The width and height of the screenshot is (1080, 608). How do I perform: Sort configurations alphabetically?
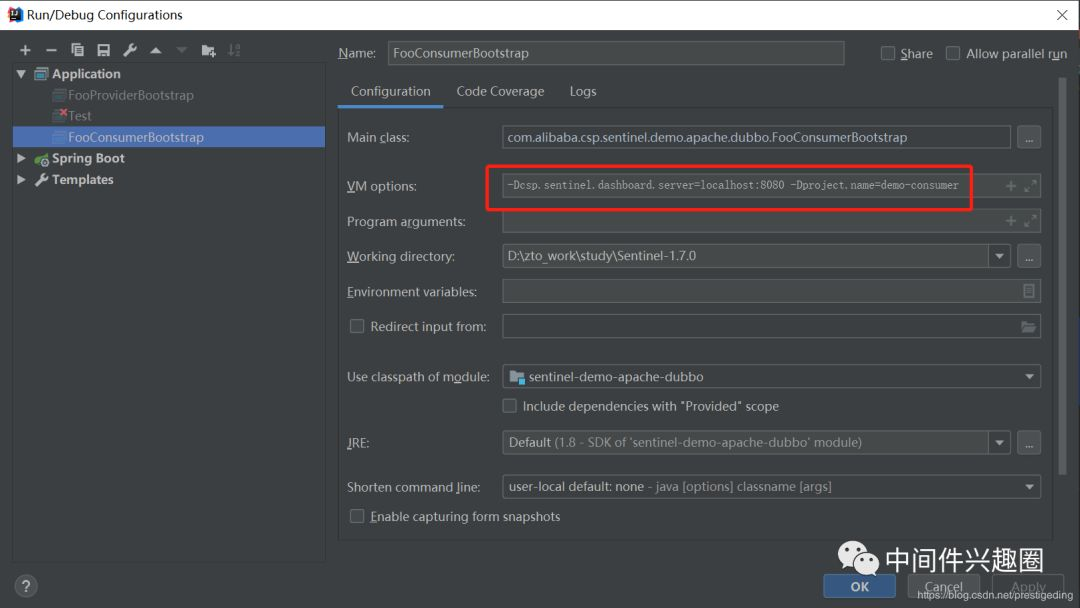click(x=234, y=50)
